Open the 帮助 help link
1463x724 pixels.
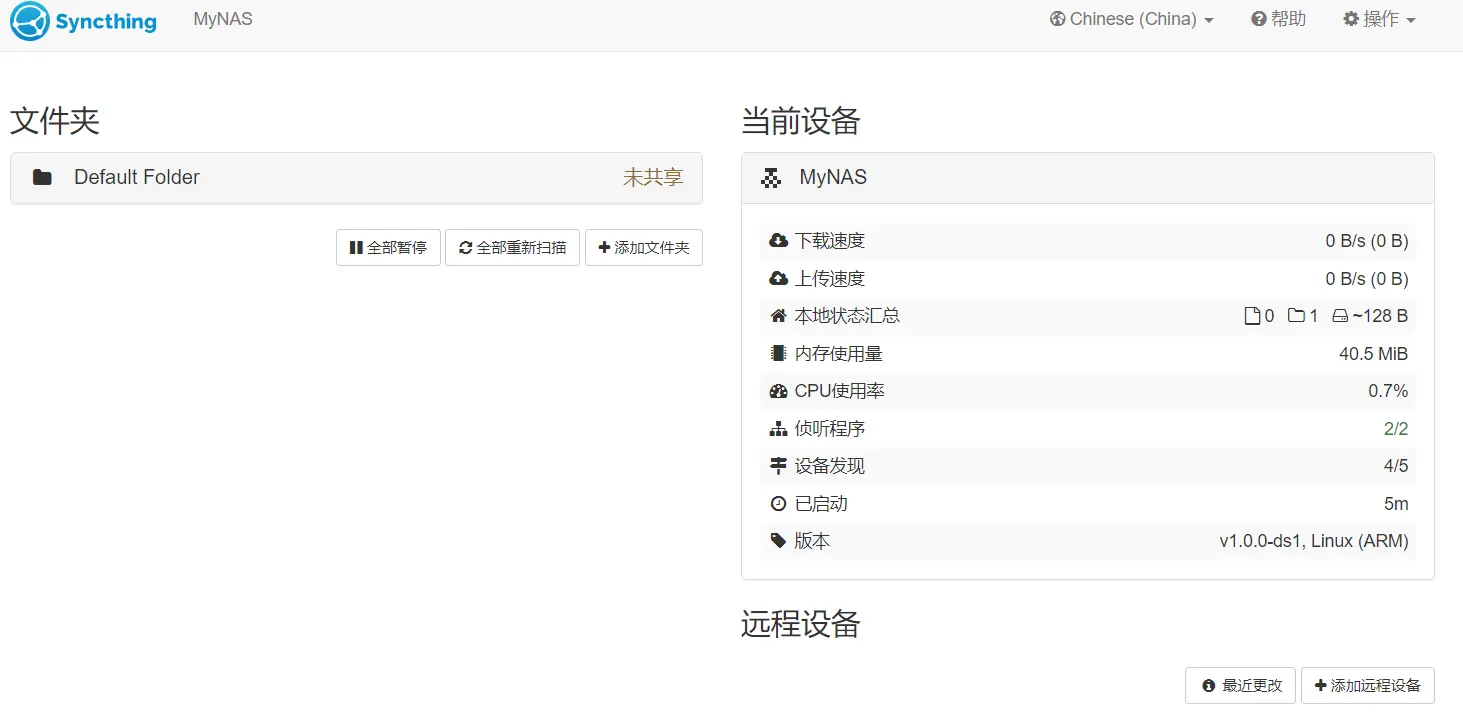[1279, 19]
